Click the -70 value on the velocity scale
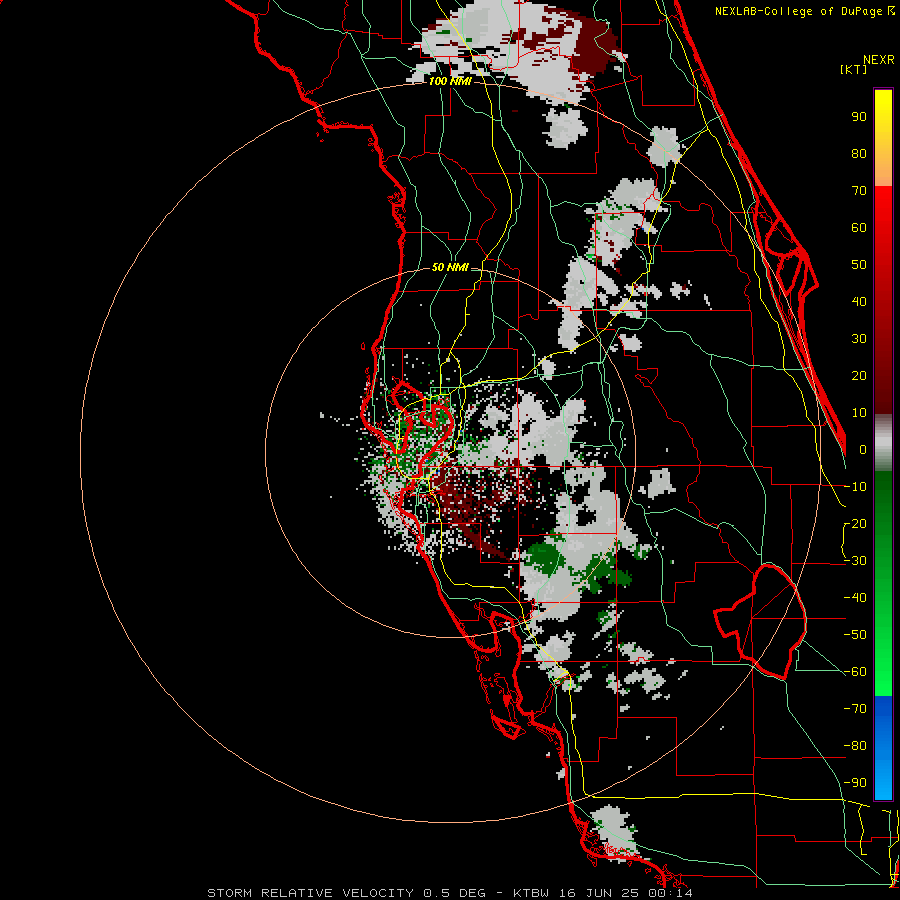This screenshot has height=900, width=900. (x=855, y=709)
